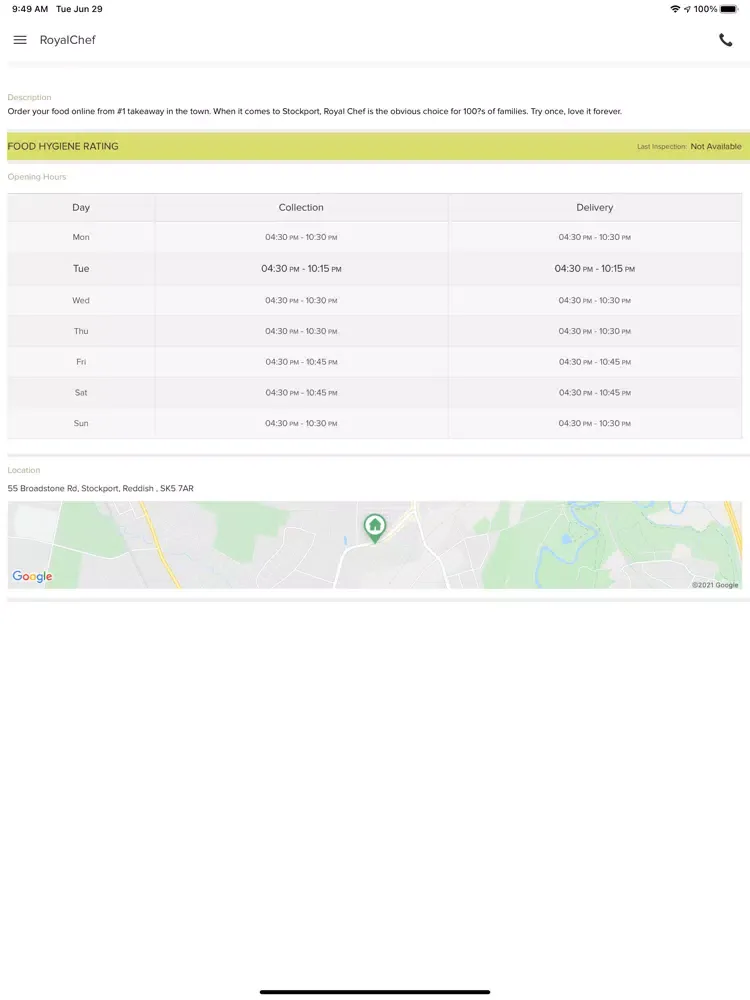Viewport: 750px width, 1000px height.
Task: Open the Google logo on map
Action: click(x=32, y=577)
